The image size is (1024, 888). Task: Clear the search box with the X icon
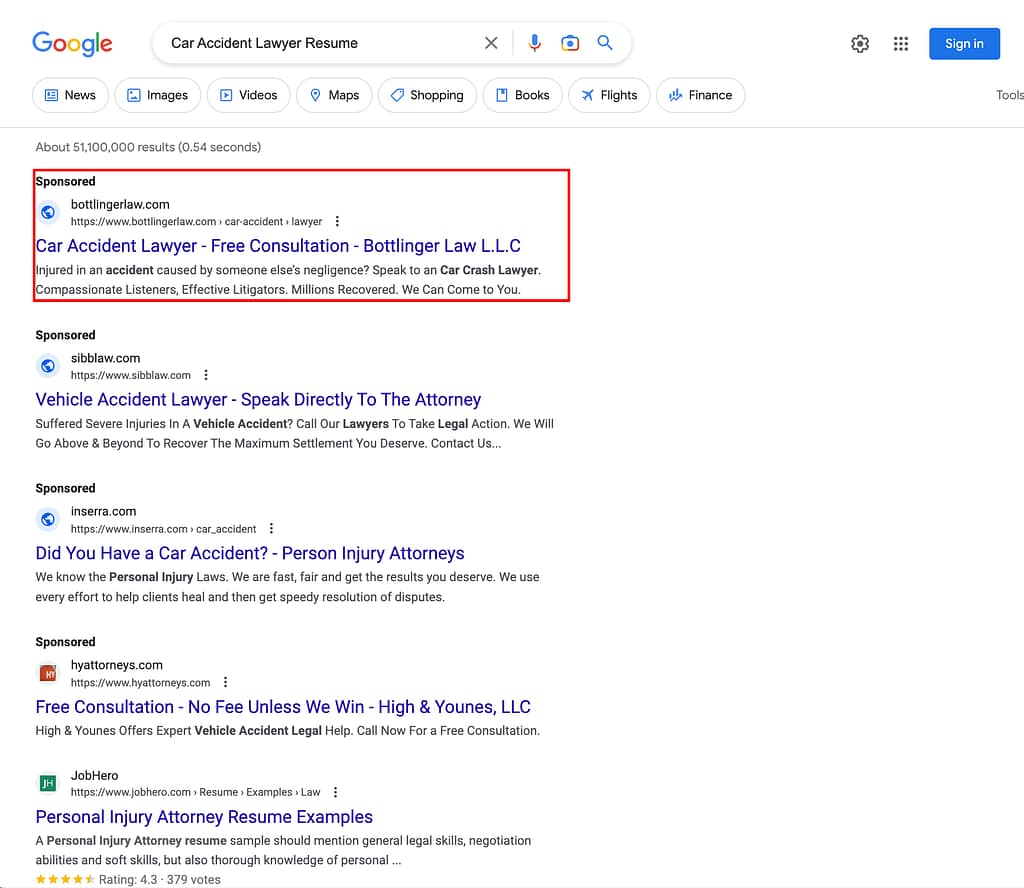tap(491, 43)
